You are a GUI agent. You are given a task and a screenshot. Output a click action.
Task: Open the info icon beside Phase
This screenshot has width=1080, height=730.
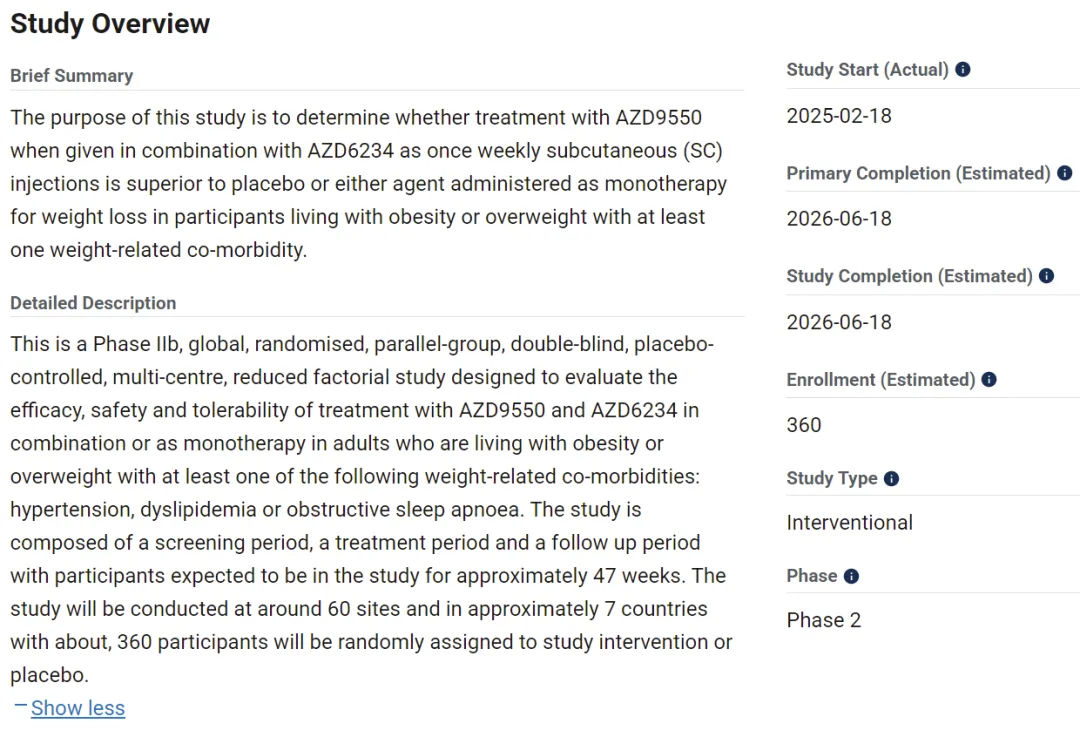(x=851, y=576)
